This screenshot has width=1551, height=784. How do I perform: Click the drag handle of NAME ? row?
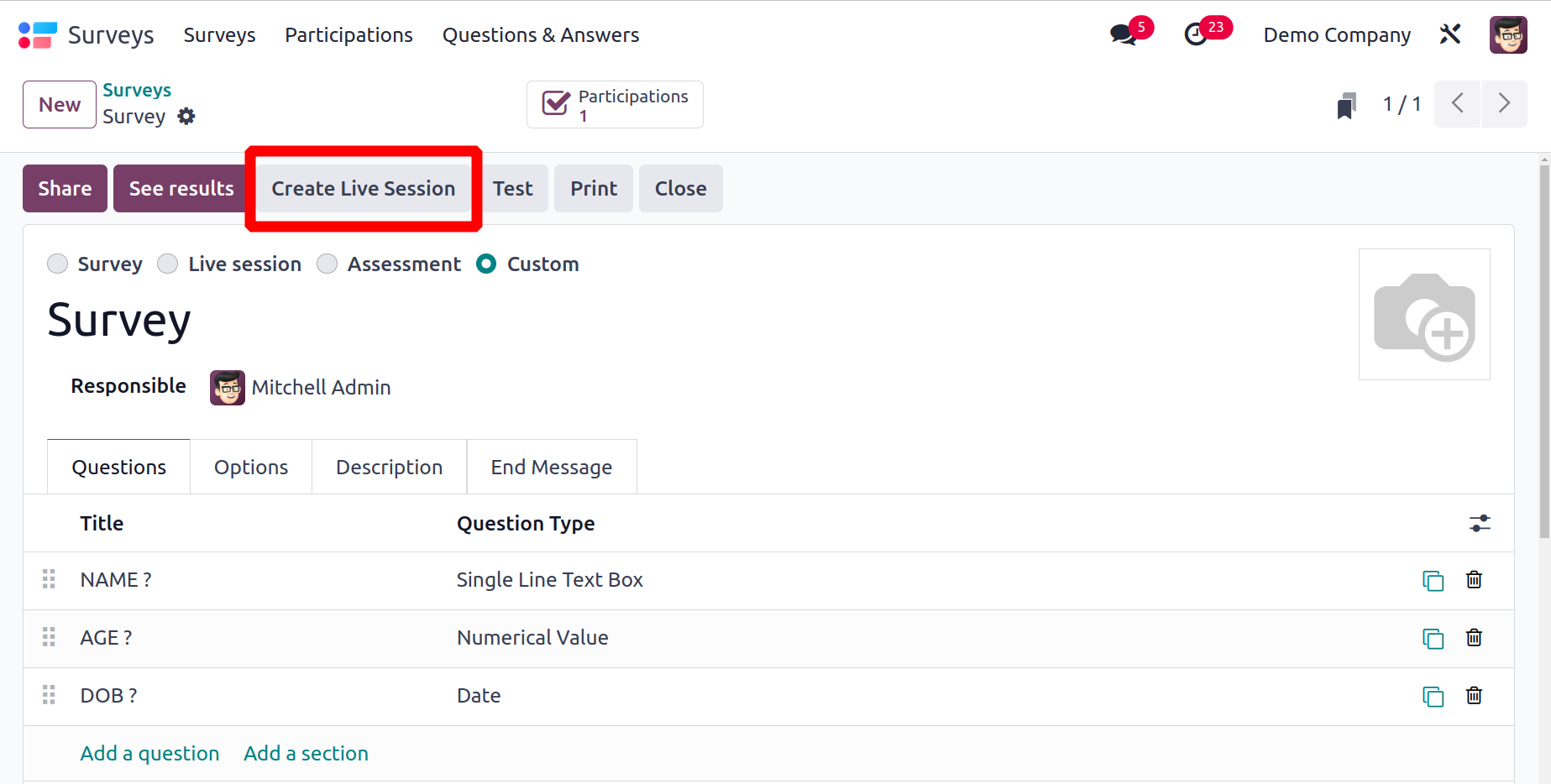(x=49, y=579)
